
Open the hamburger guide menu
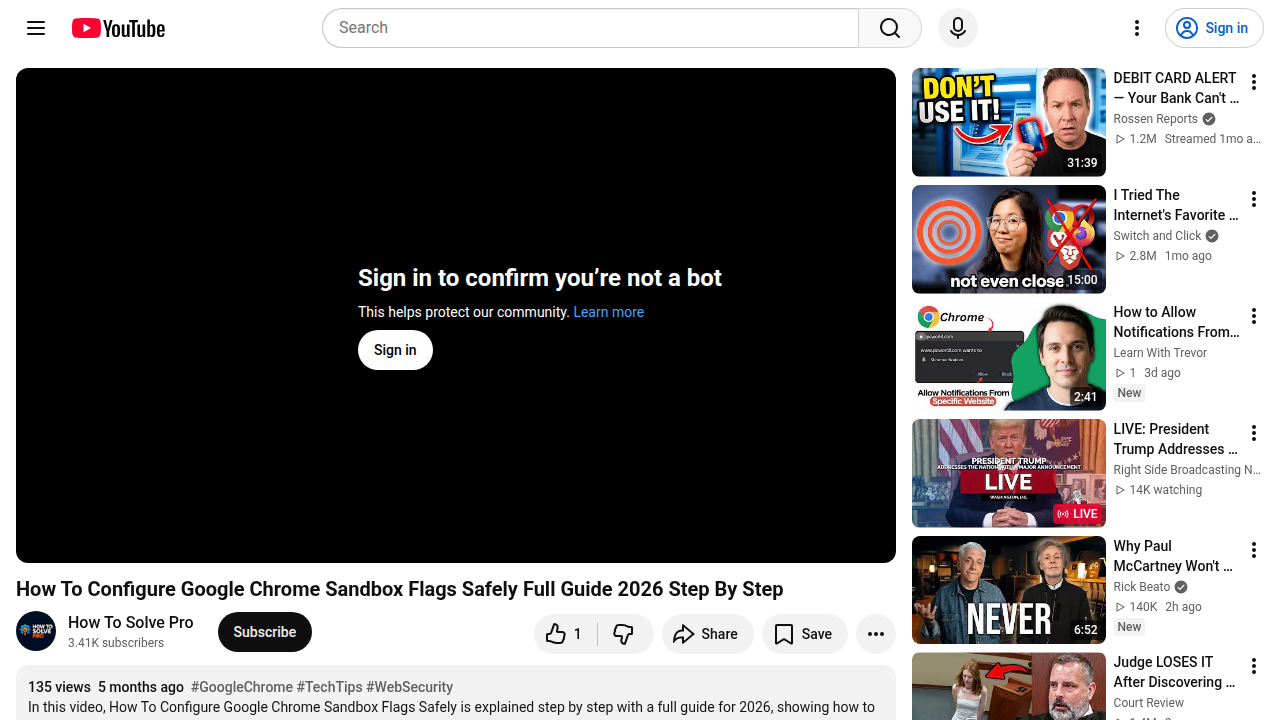tap(36, 28)
